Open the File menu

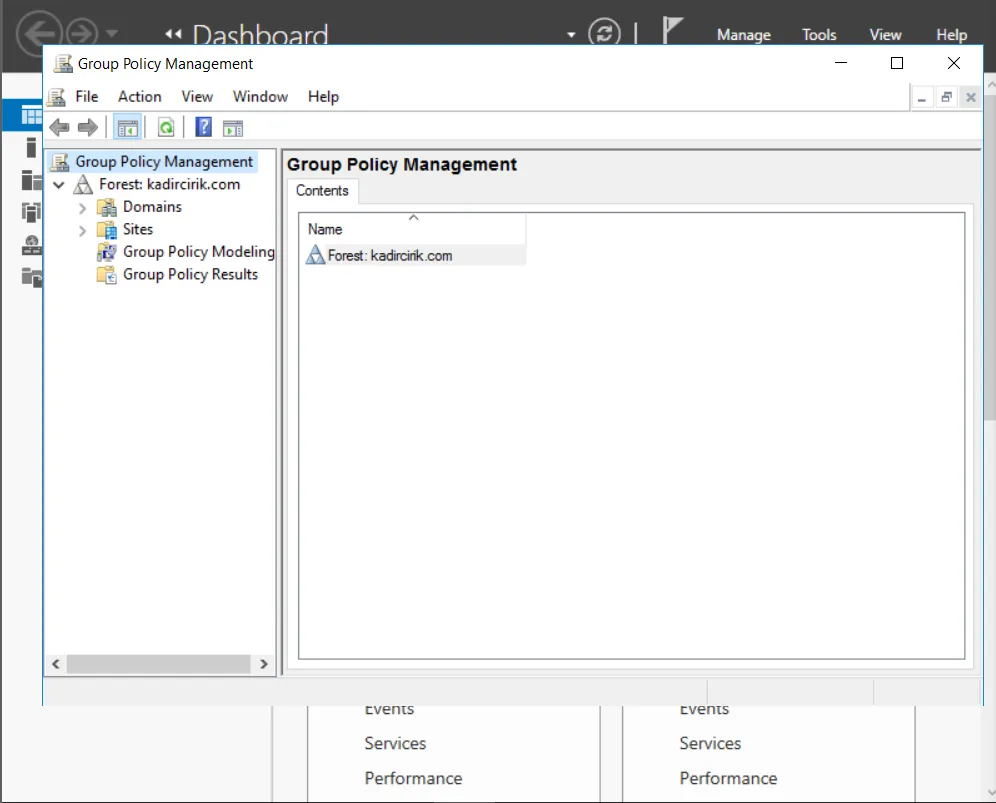pyautogui.click(x=86, y=97)
